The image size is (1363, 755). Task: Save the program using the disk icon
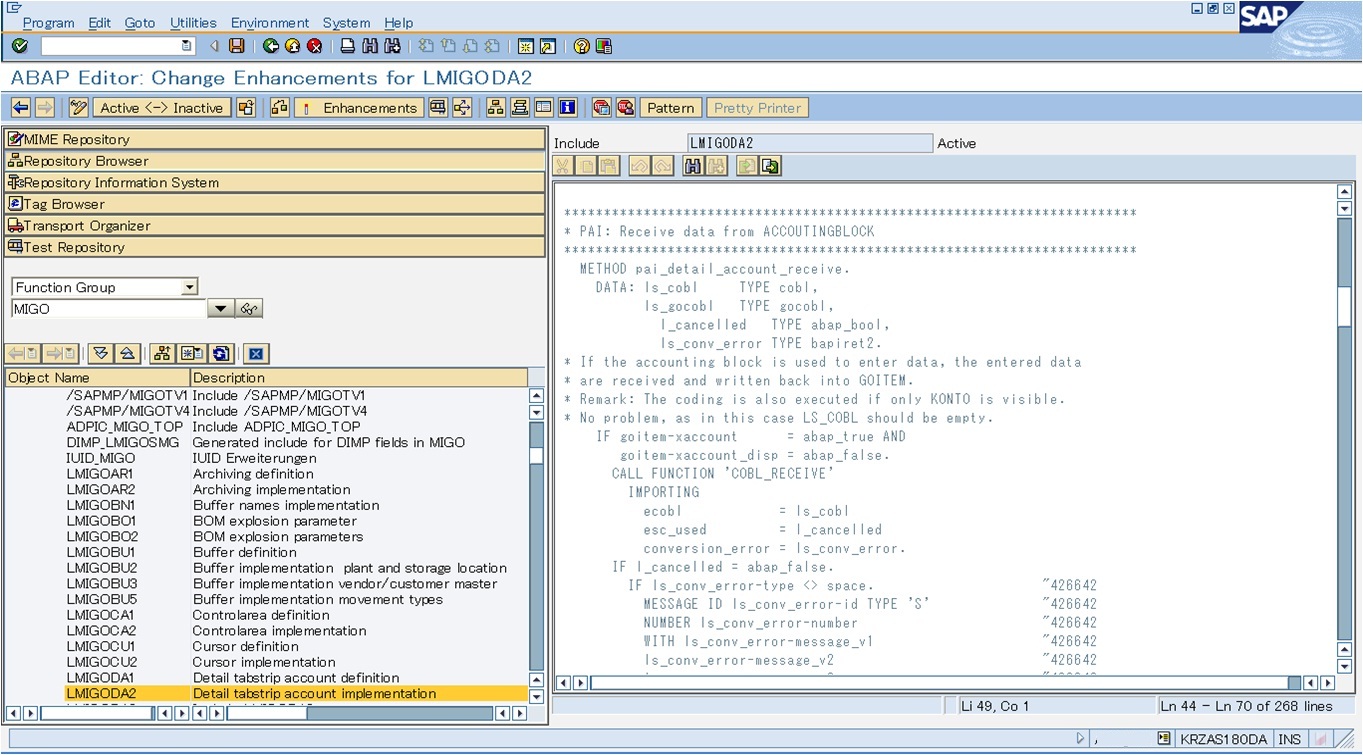(235, 46)
